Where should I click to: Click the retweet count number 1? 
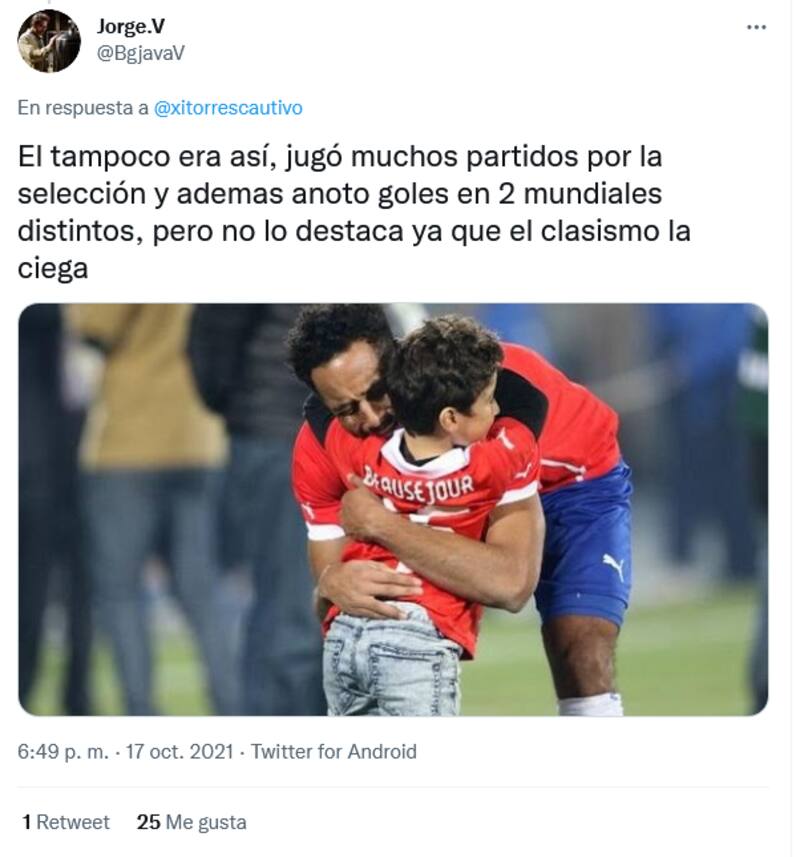tap(26, 822)
